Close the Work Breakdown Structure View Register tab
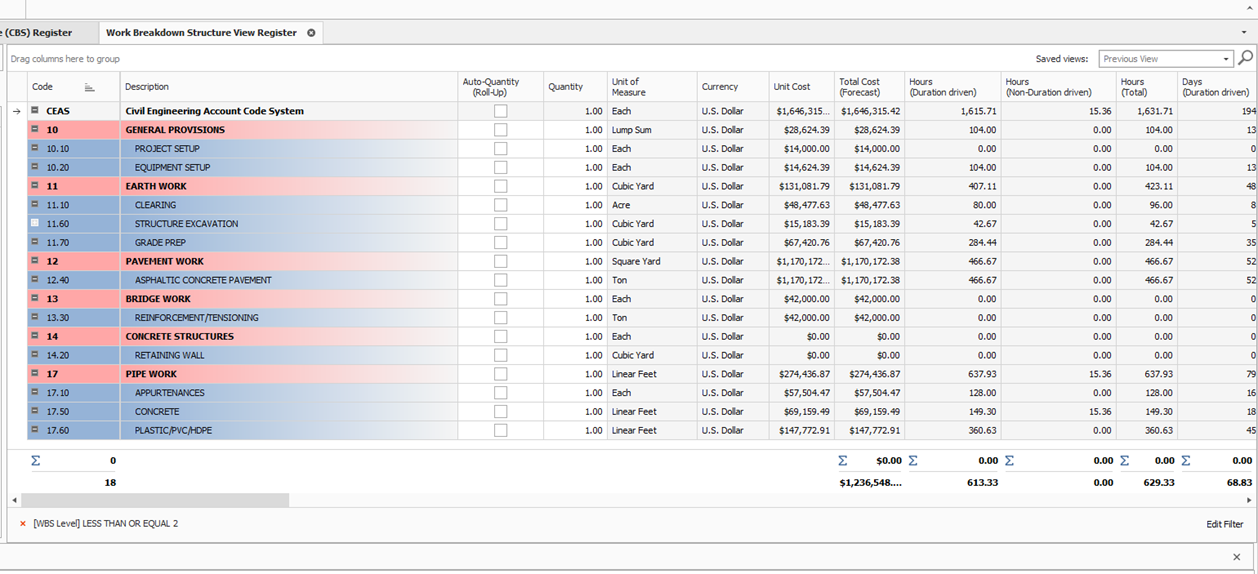Viewport: 1258px width, 574px height. point(311,33)
